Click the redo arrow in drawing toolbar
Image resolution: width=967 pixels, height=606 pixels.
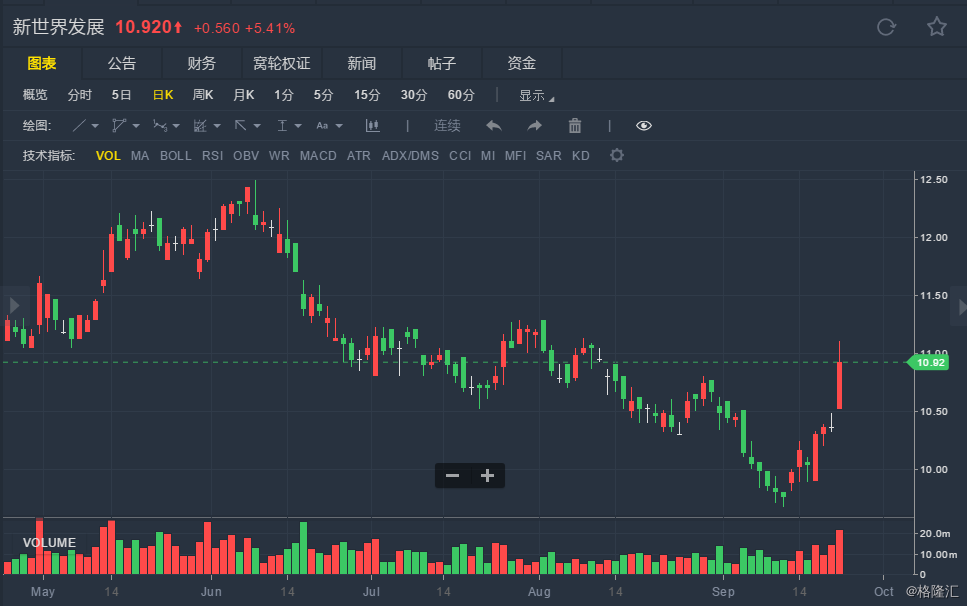[534, 126]
